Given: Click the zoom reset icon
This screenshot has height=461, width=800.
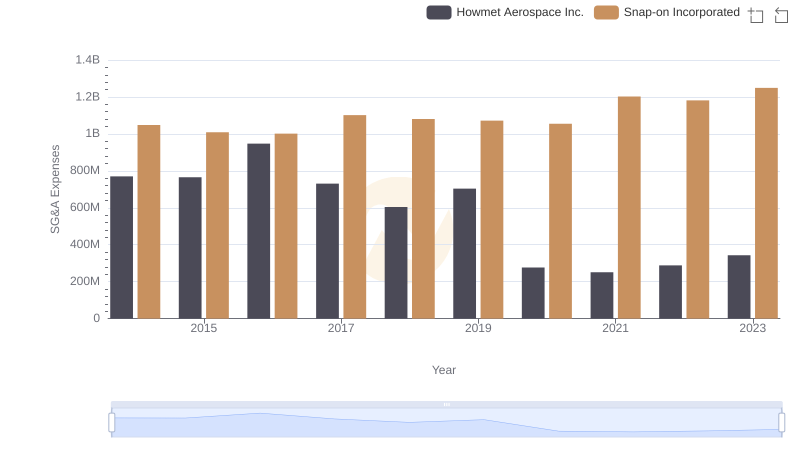Looking at the screenshot, I should tap(781, 15).
